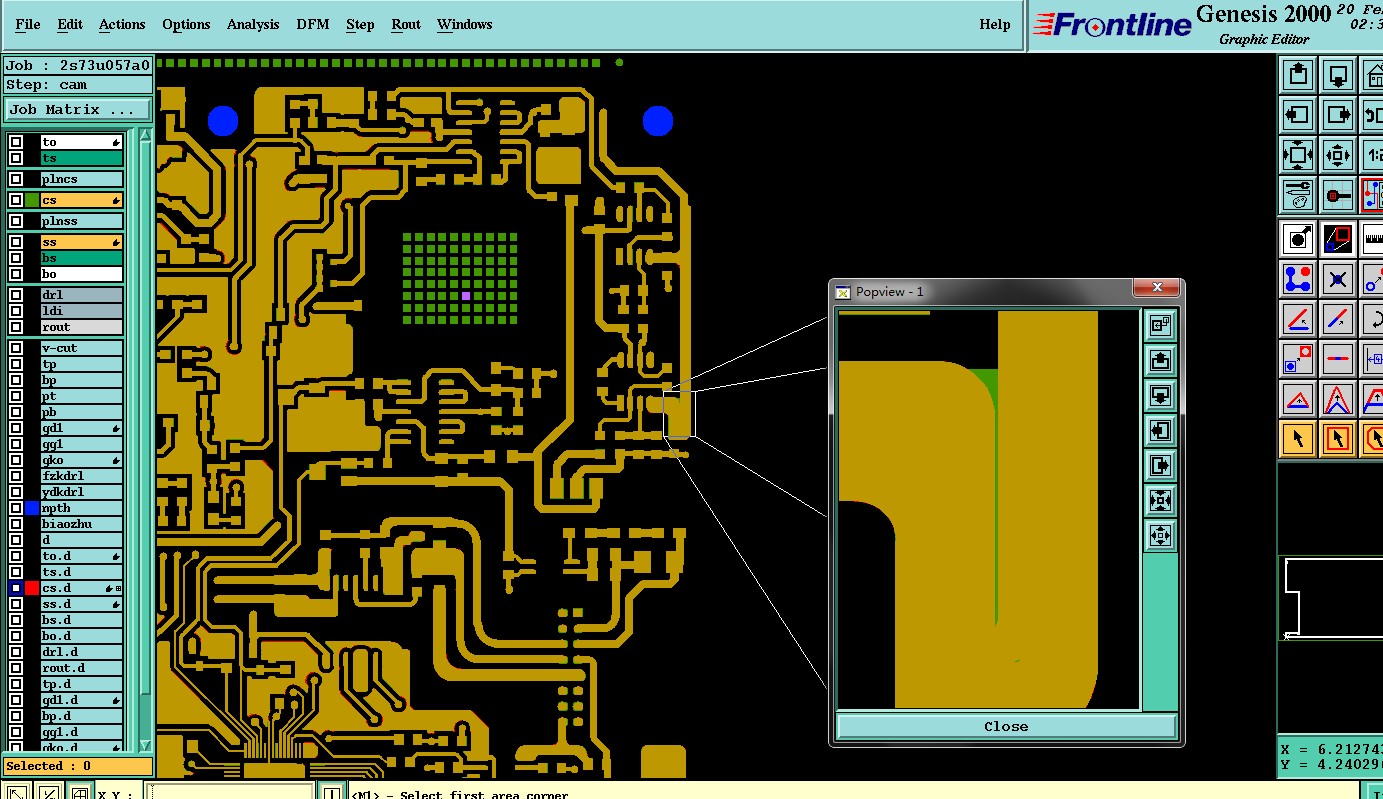Image resolution: width=1383 pixels, height=799 pixels.
Task: Select the plnss layer row
Action: (82, 221)
